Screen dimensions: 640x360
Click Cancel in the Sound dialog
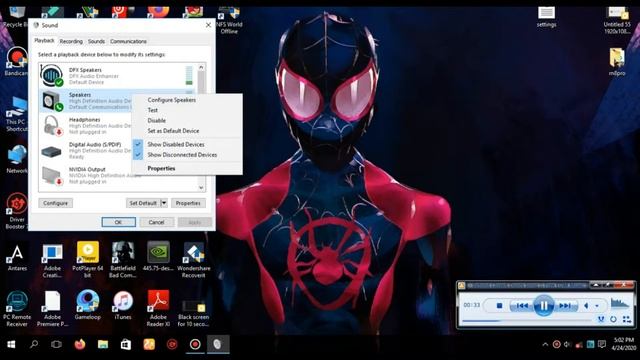157,222
